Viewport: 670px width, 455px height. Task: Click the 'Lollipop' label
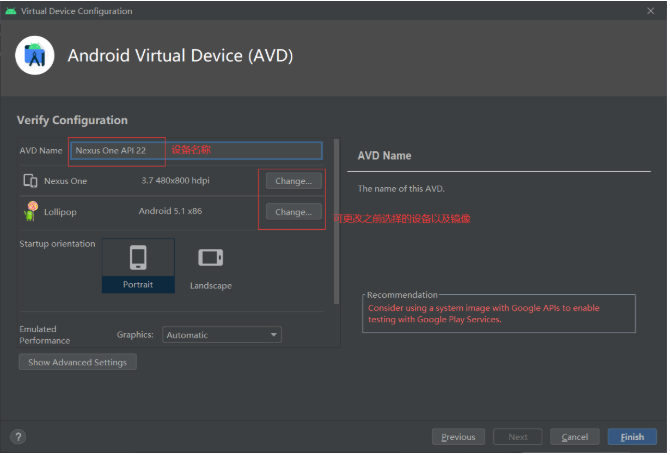(60, 212)
